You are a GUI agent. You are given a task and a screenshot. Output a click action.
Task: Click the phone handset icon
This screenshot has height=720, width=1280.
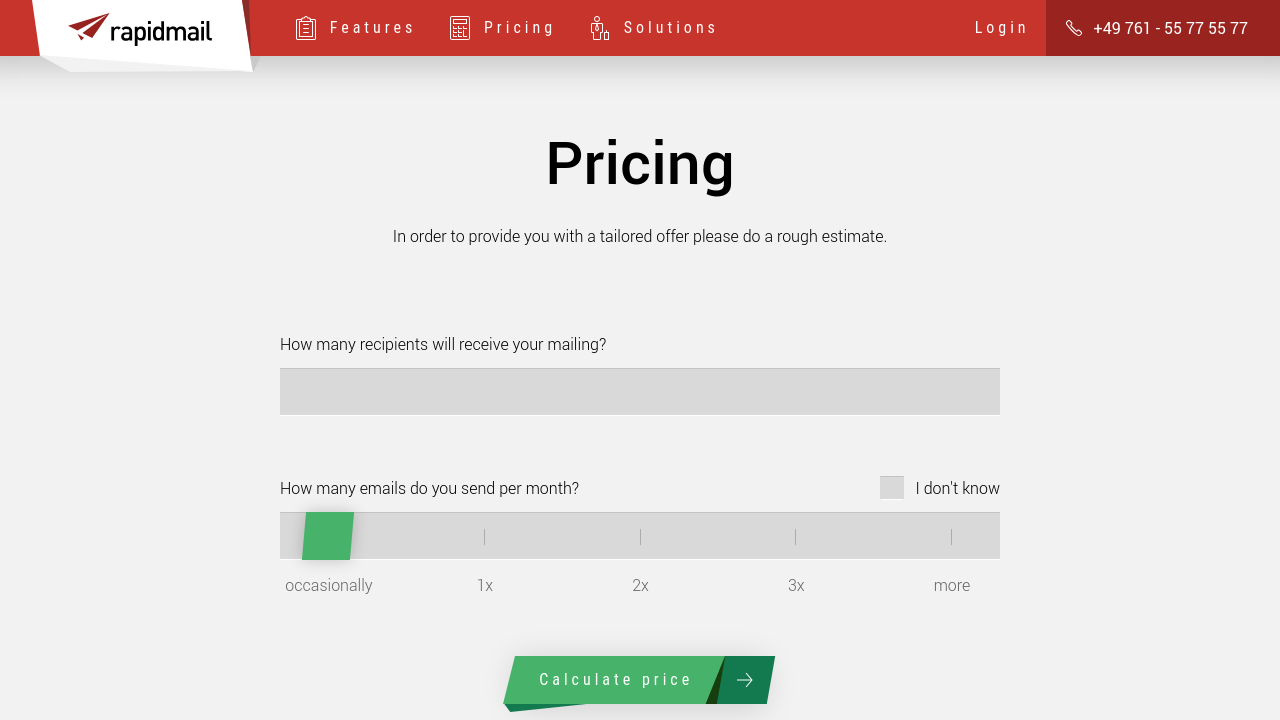pyautogui.click(x=1074, y=28)
